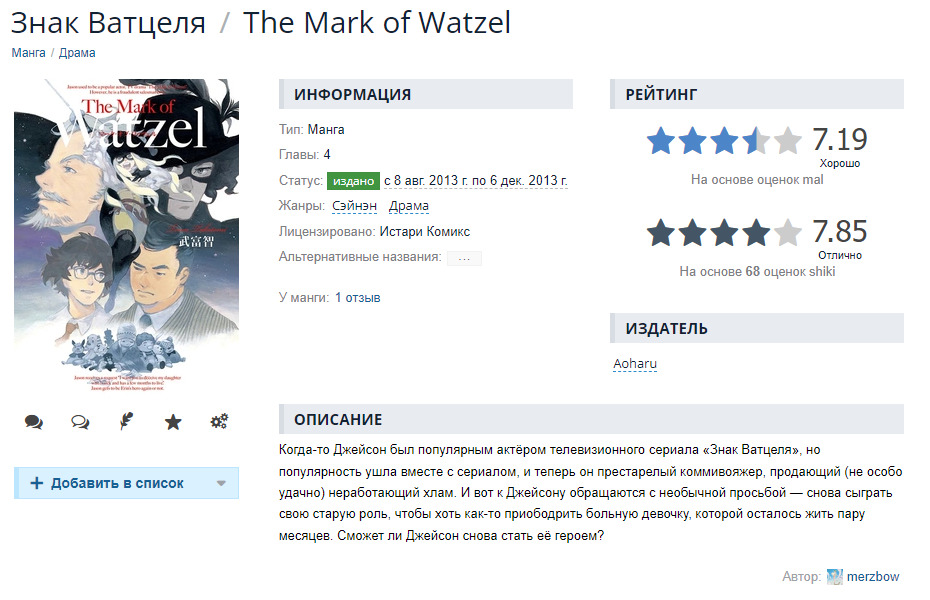This screenshot has height=600, width=930.
Task: Open comments via solid speech bubbles icon
Action: (x=34, y=422)
